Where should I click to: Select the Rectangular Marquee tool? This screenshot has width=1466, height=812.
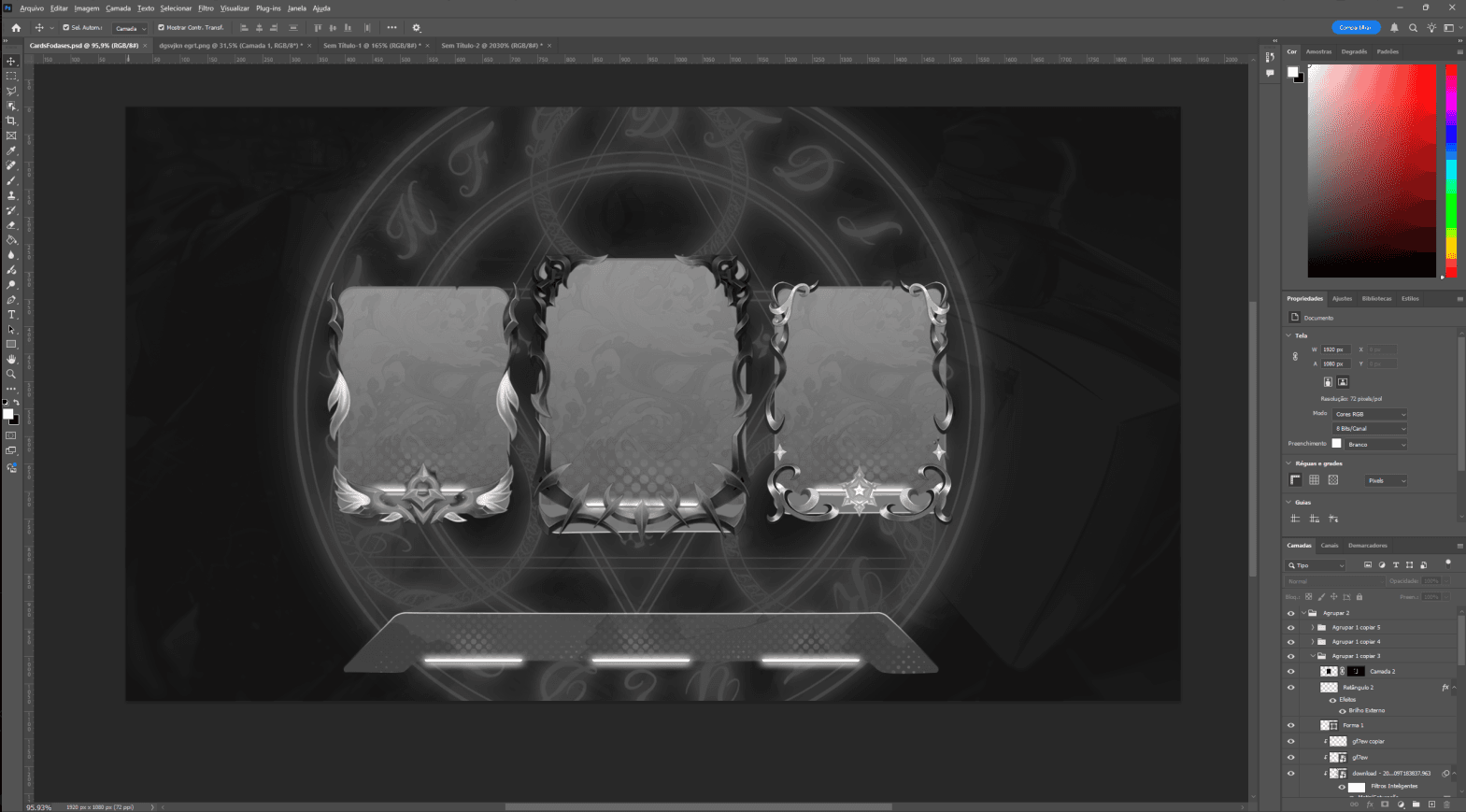click(11, 76)
